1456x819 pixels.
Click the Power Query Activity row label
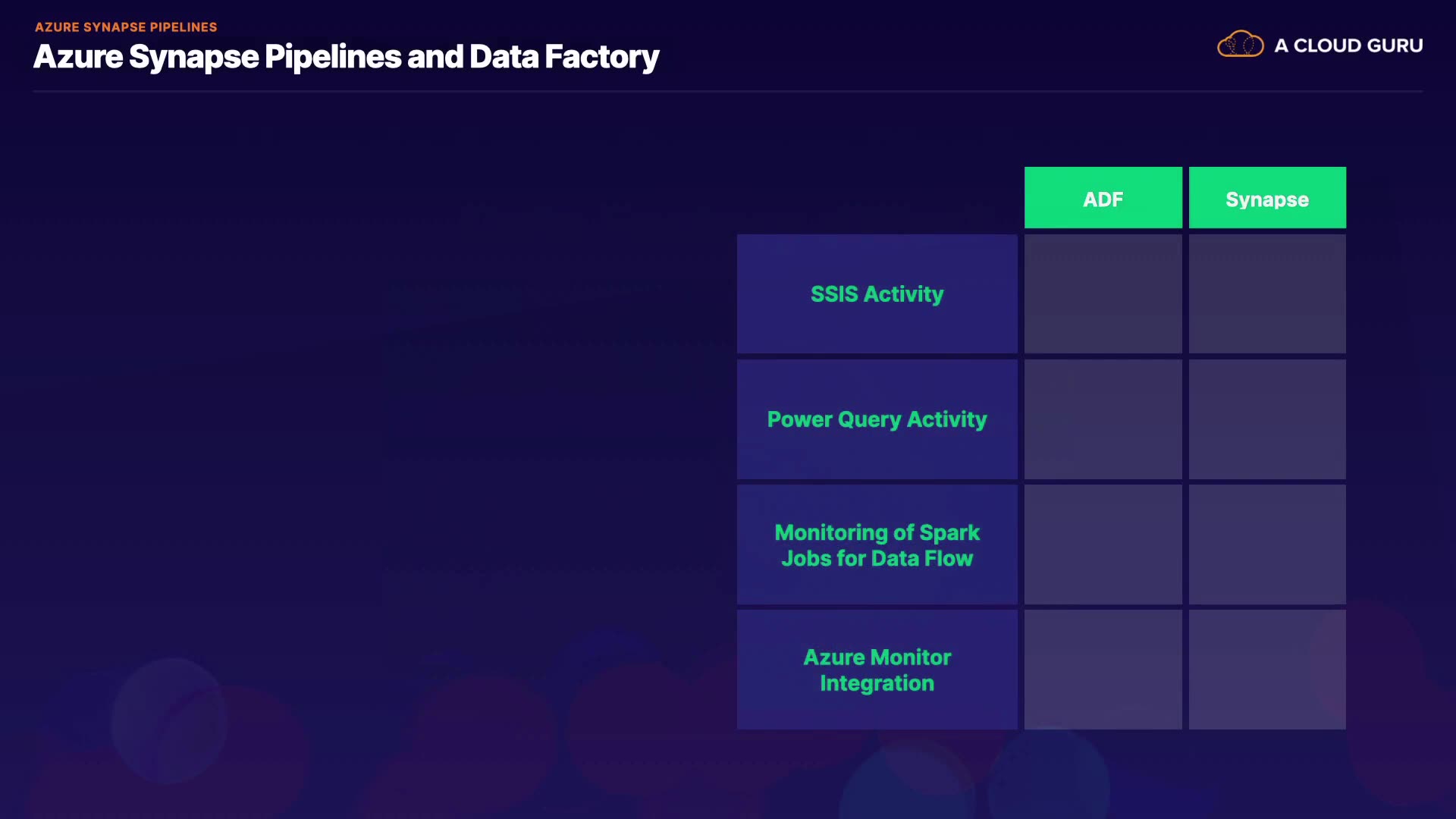tap(877, 419)
